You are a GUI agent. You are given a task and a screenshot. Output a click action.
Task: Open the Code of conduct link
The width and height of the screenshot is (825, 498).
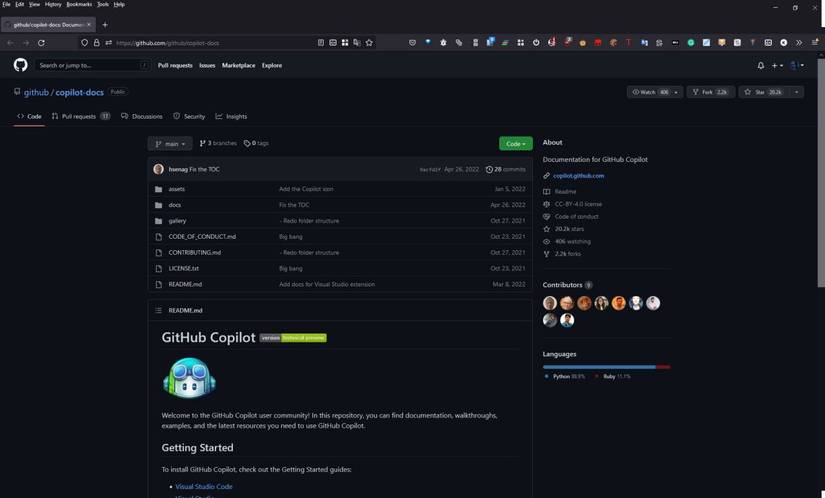click(577, 216)
